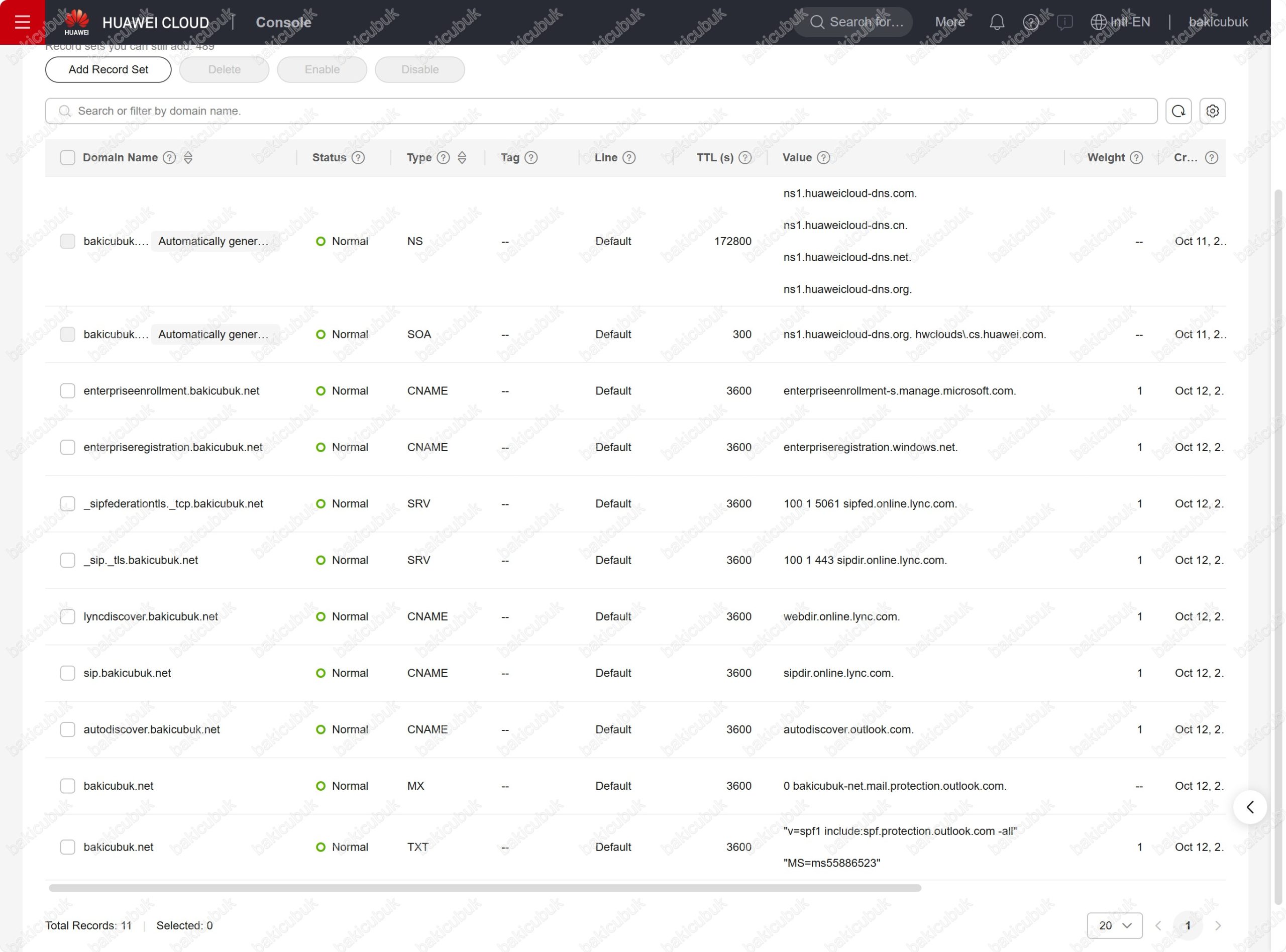Viewport: 1286px width, 952px height.
Task: Click the Add Record Set button
Action: click(109, 69)
